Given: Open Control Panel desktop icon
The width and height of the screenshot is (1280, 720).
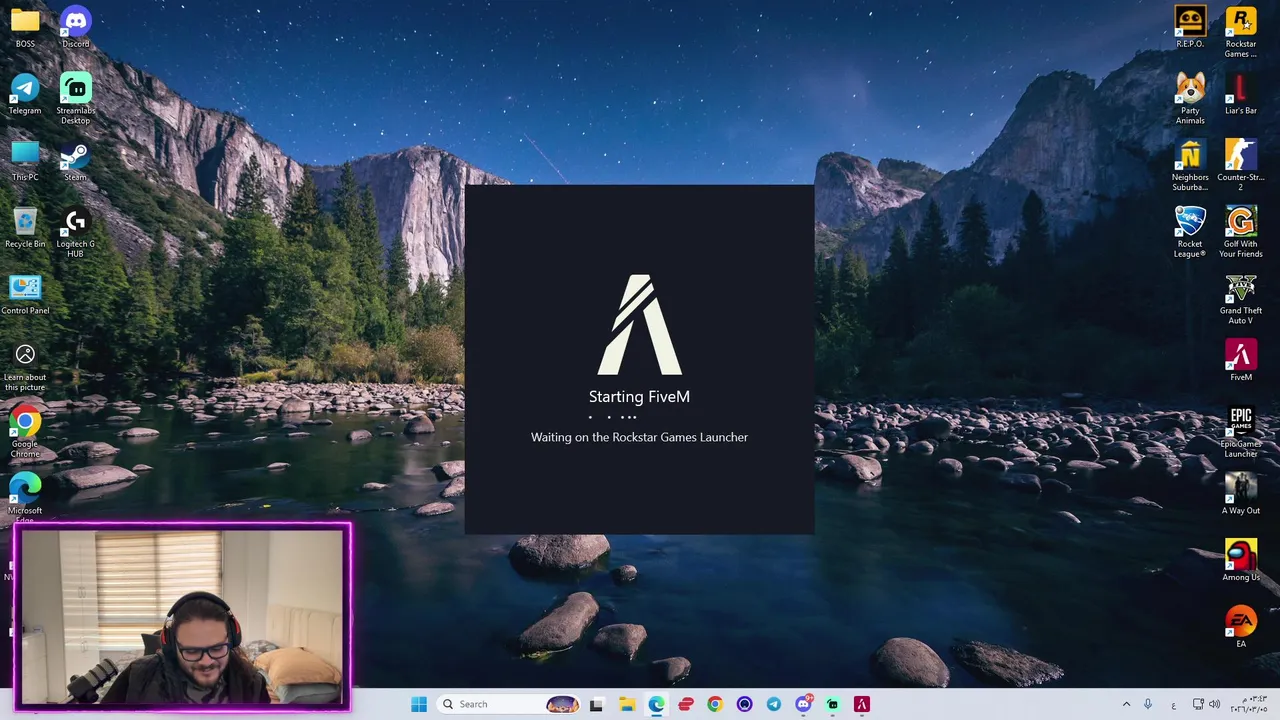Looking at the screenshot, I should 25,294.
